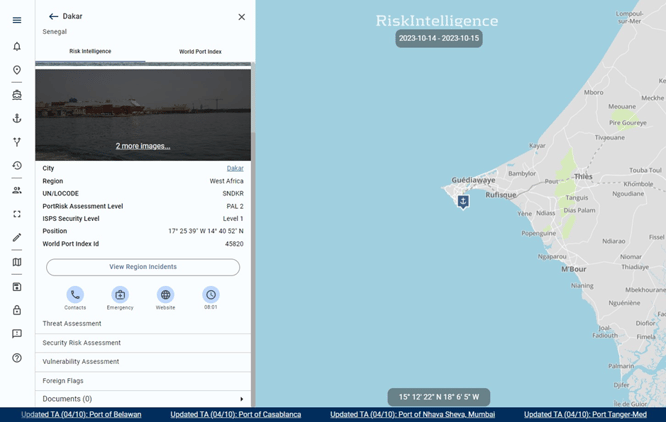This screenshot has height=422, width=666.
Task: Open the Emergency medical kit icon
Action: (x=120, y=295)
